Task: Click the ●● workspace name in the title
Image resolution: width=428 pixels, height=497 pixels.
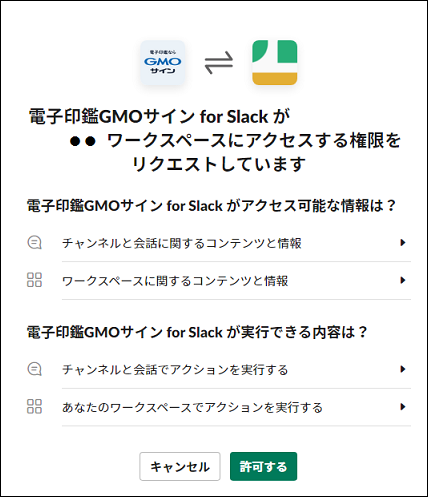Action: (x=83, y=142)
